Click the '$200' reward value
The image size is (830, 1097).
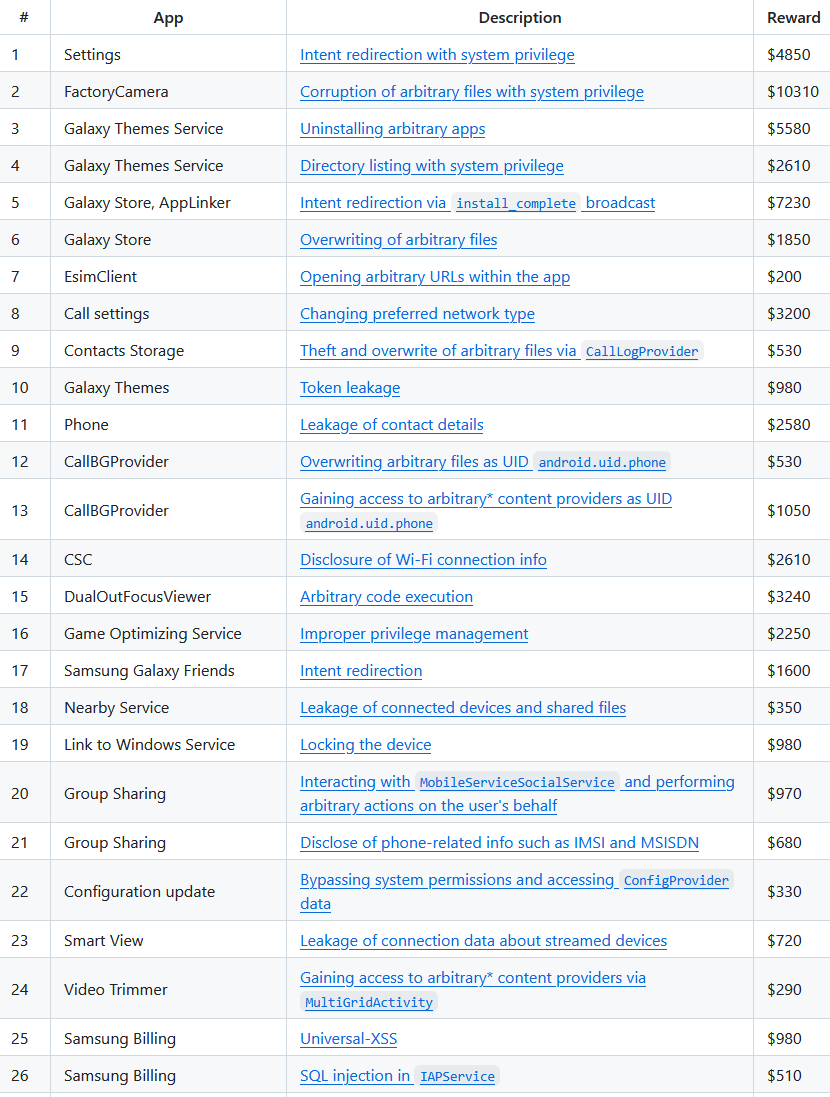pos(785,277)
